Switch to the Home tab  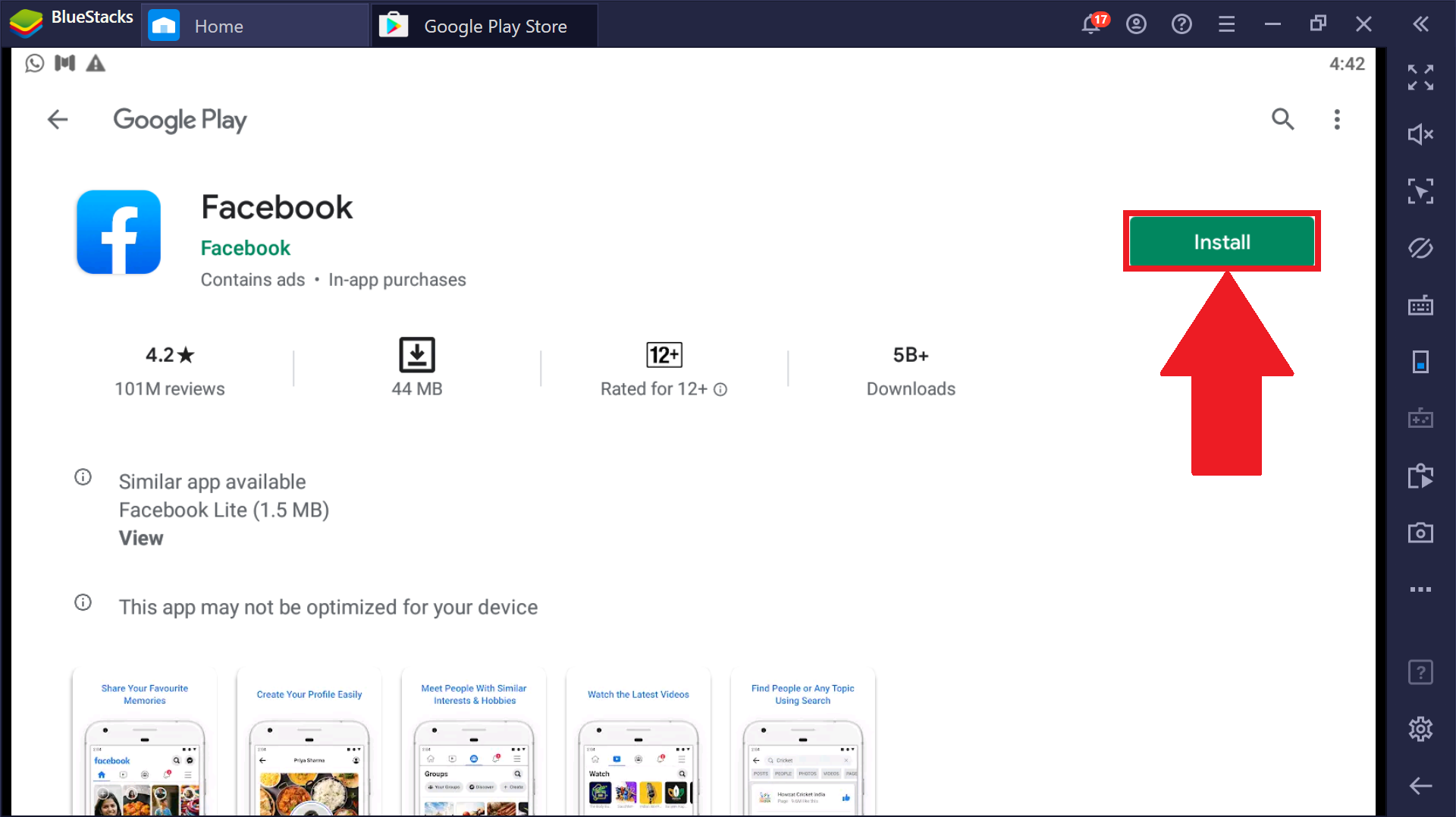pyautogui.click(x=255, y=26)
